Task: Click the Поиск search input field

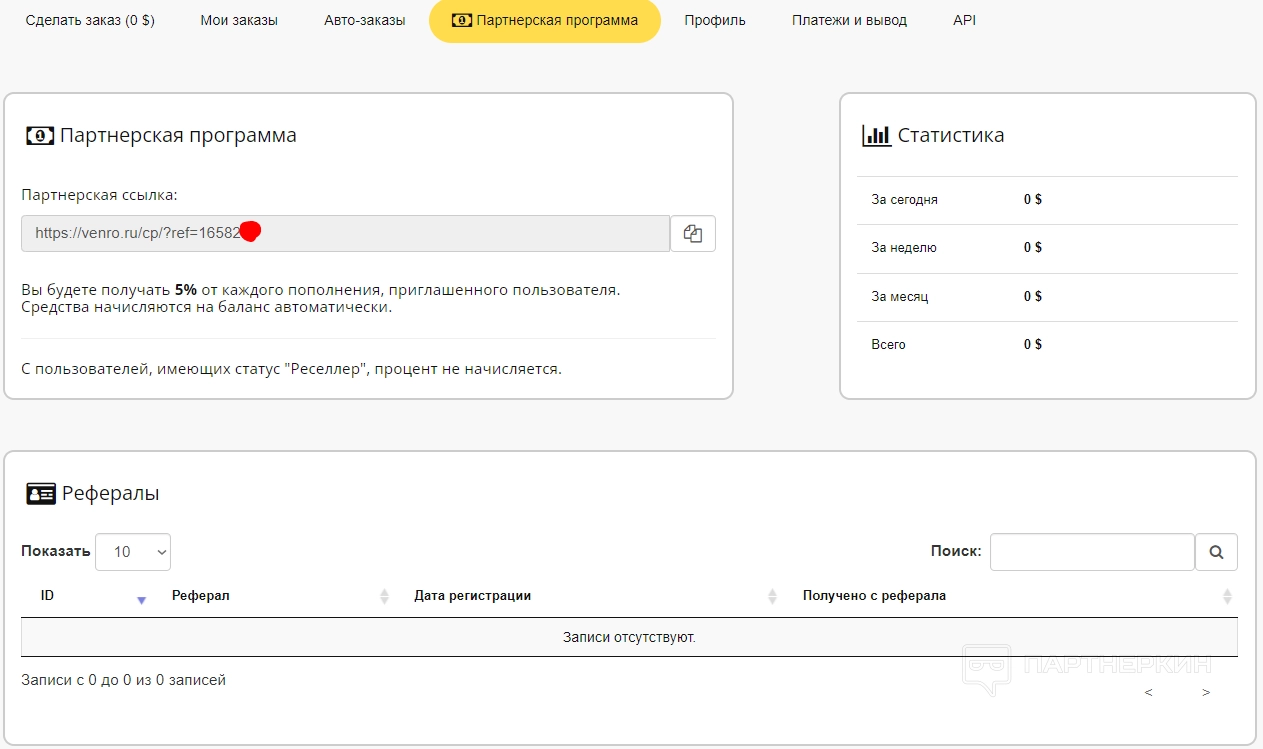Action: pyautogui.click(x=1092, y=552)
